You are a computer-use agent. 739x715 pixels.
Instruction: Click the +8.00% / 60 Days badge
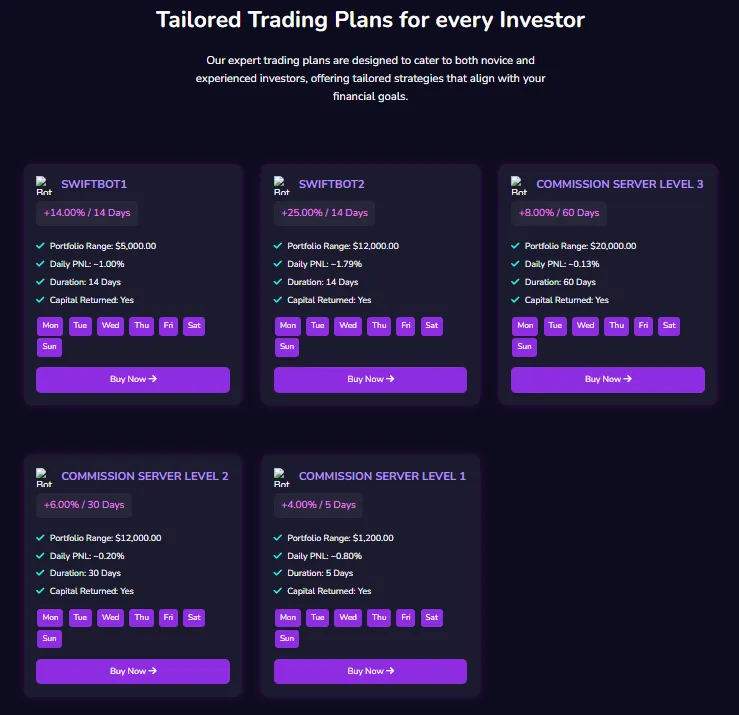tap(559, 213)
